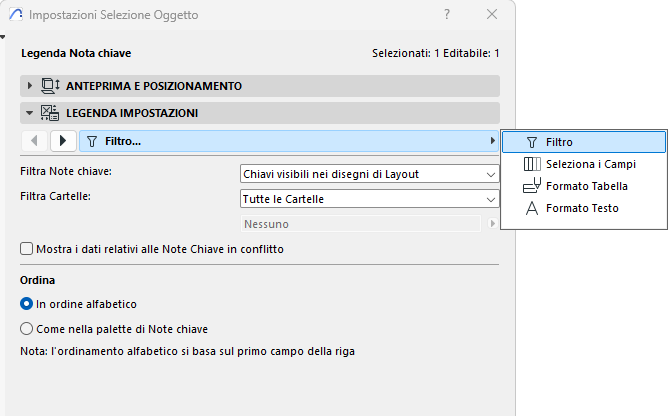Go to the next settings page arrow
672x416 pixels.
point(62,142)
